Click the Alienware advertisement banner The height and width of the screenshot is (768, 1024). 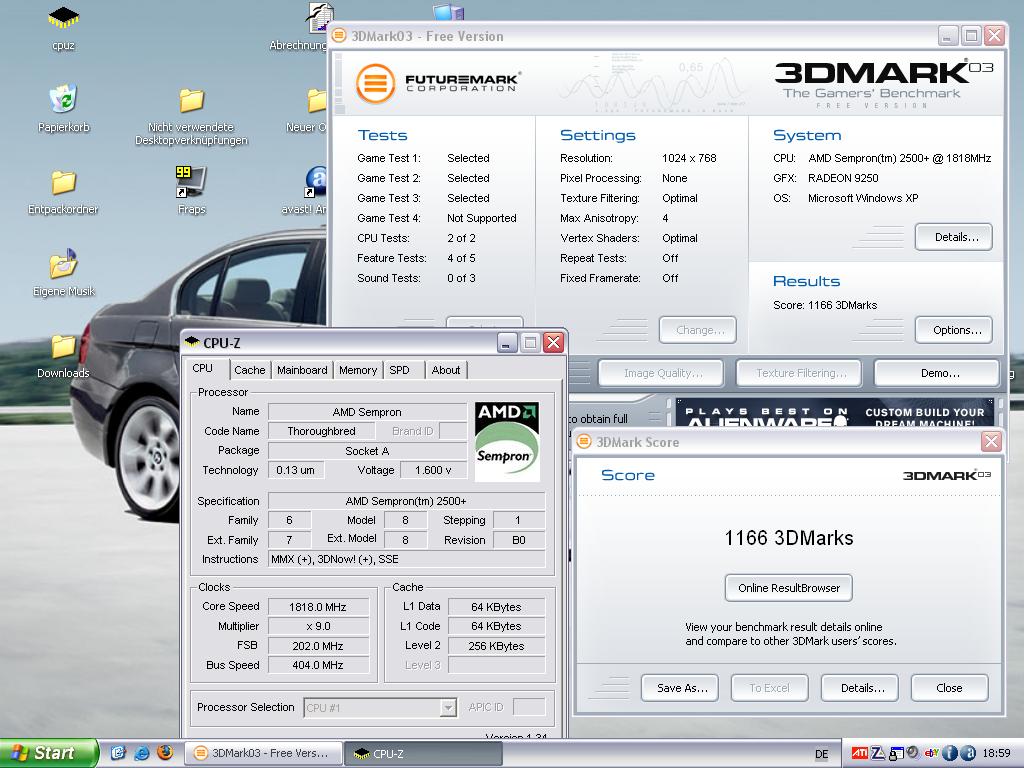coord(834,413)
